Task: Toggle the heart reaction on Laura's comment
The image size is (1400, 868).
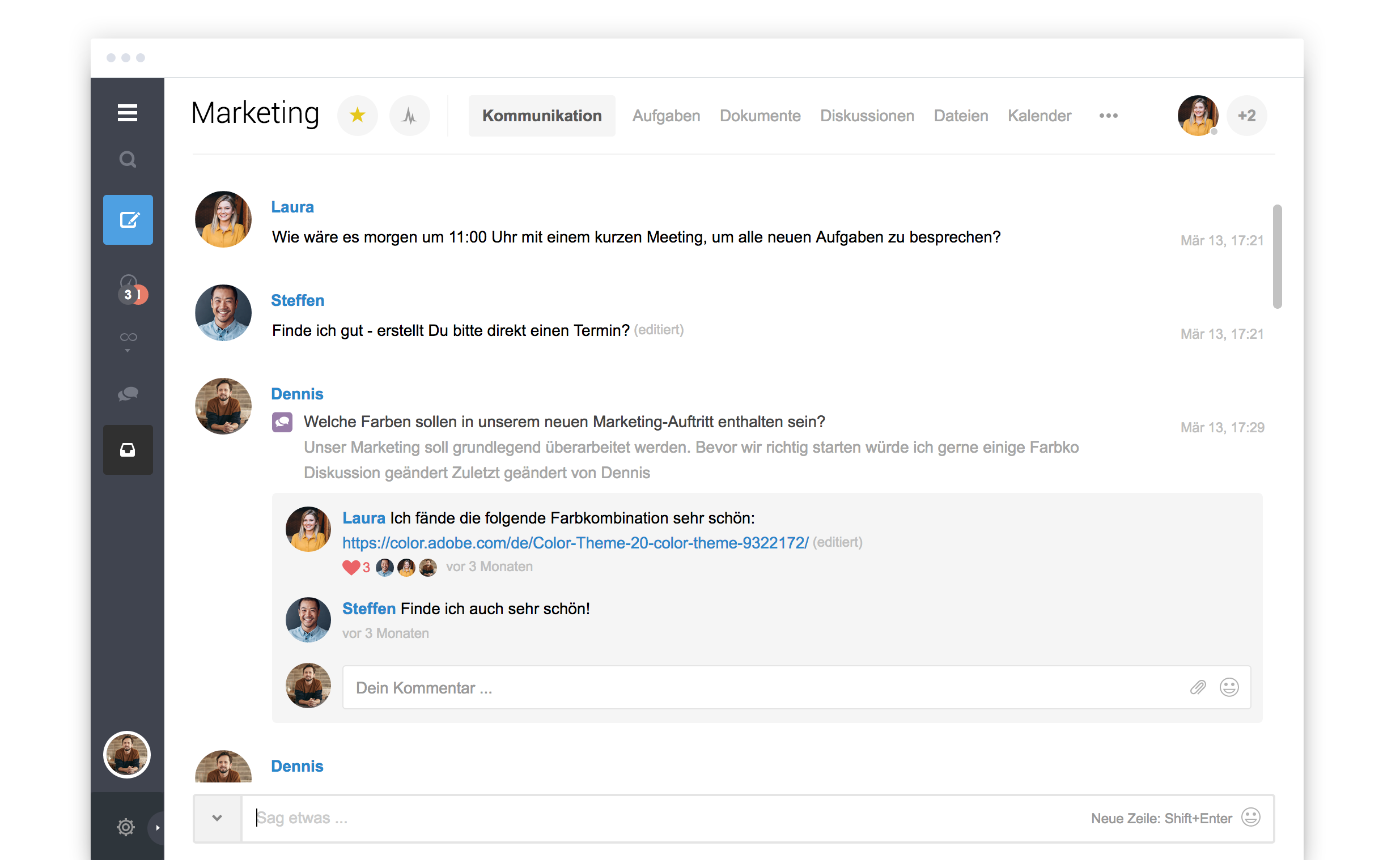Action: (351, 567)
